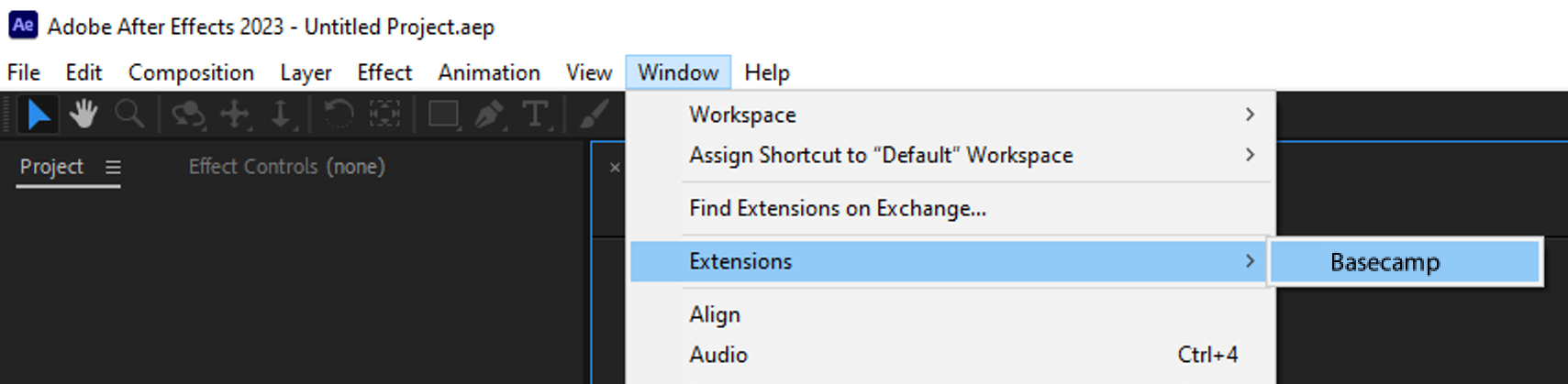Image resolution: width=1568 pixels, height=384 pixels.
Task: Select the Brush tool
Action: click(594, 115)
